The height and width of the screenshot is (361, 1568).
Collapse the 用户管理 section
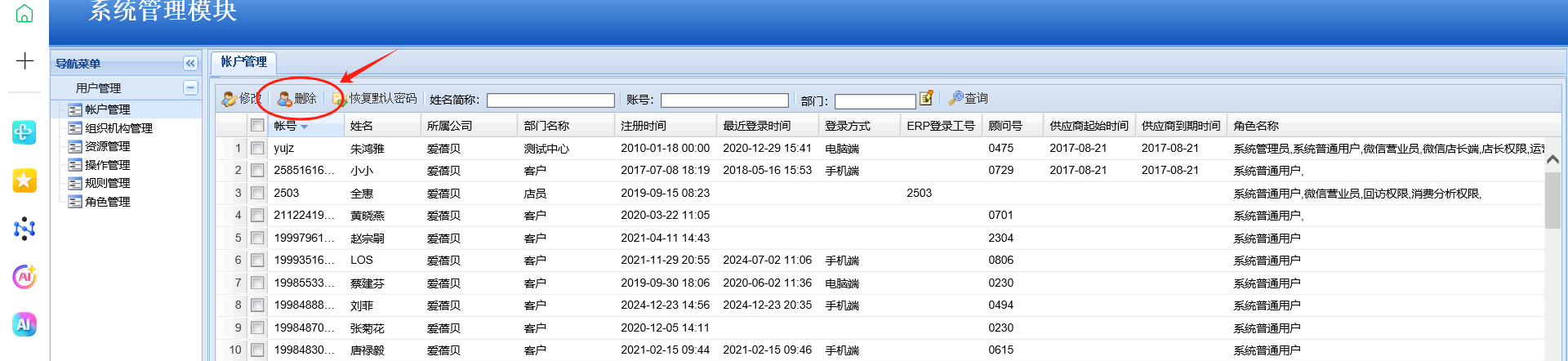190,87
